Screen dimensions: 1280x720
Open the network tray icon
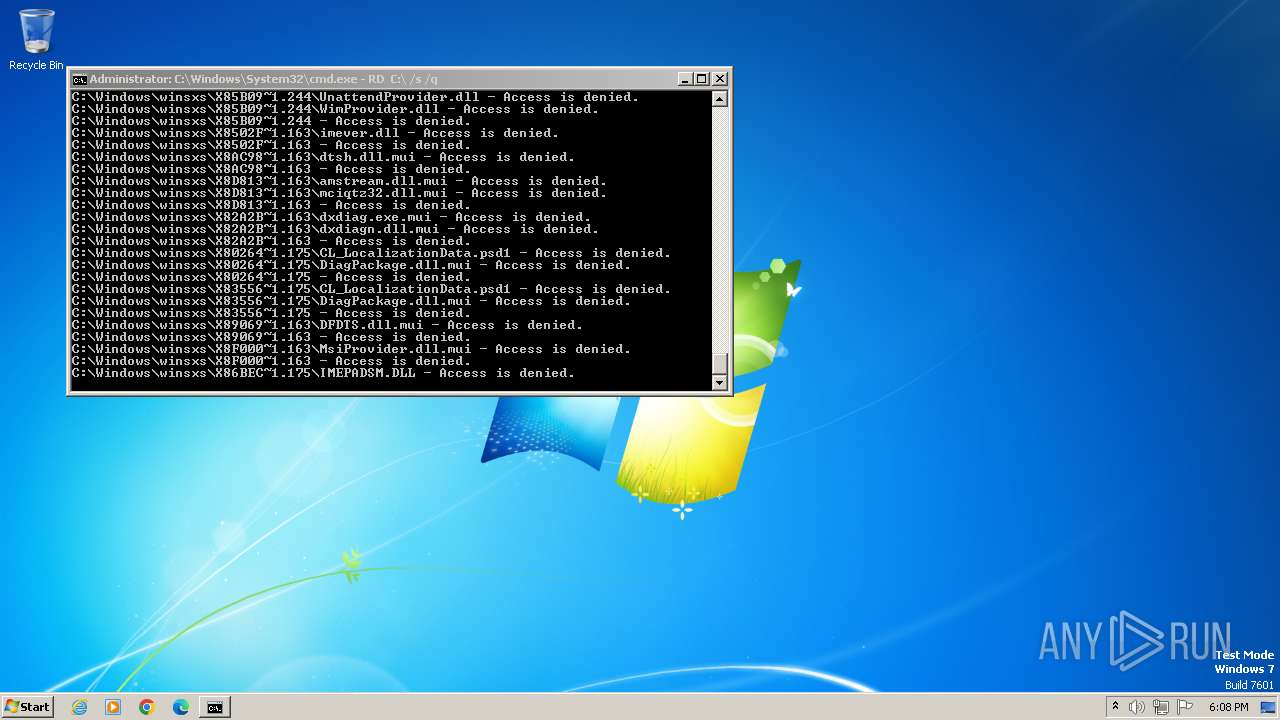(x=1160, y=707)
